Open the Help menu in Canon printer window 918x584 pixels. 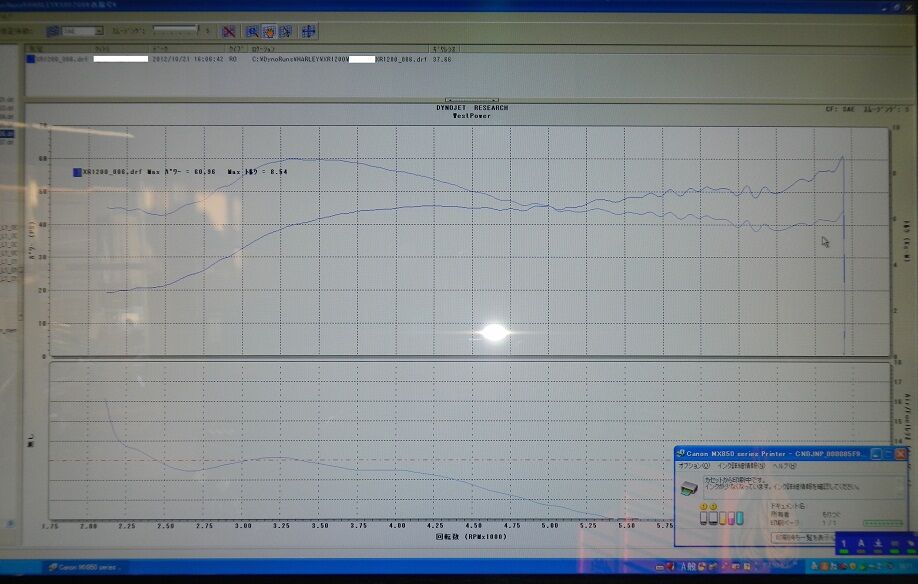785,466
